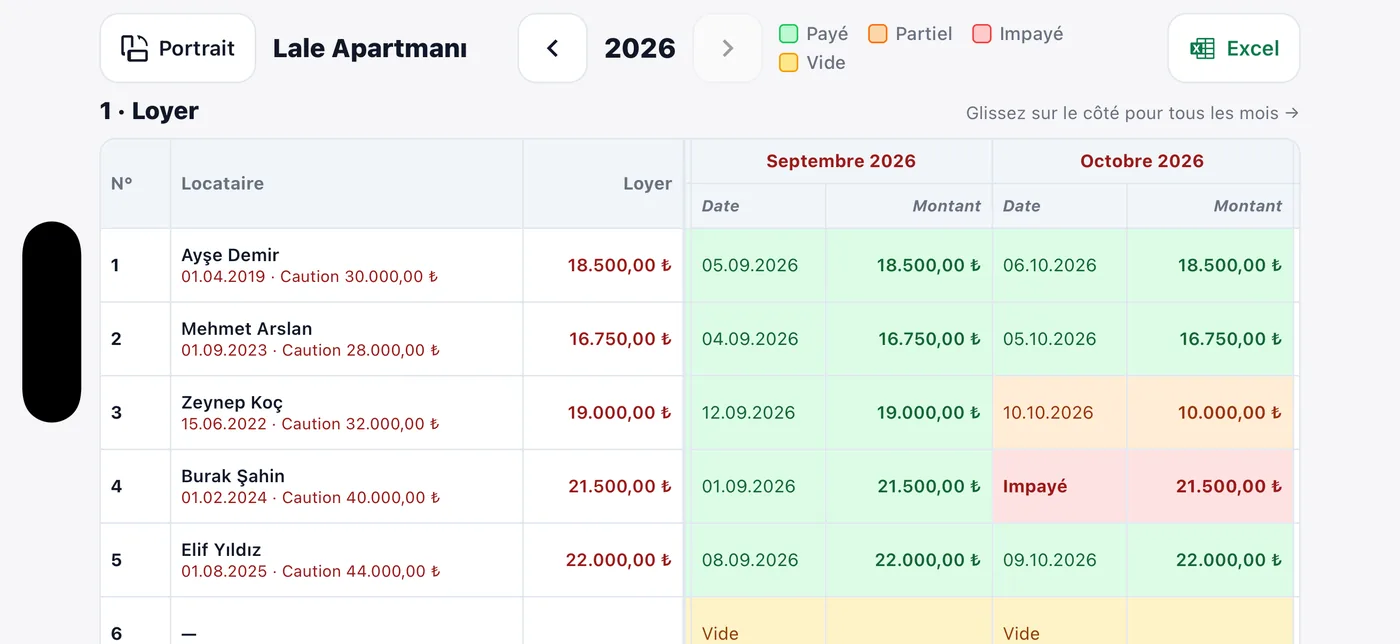Viewport: 1400px width, 644px height.
Task: Click Ayşe Demir's September payment date 05.09.2026
Action: coord(750,265)
